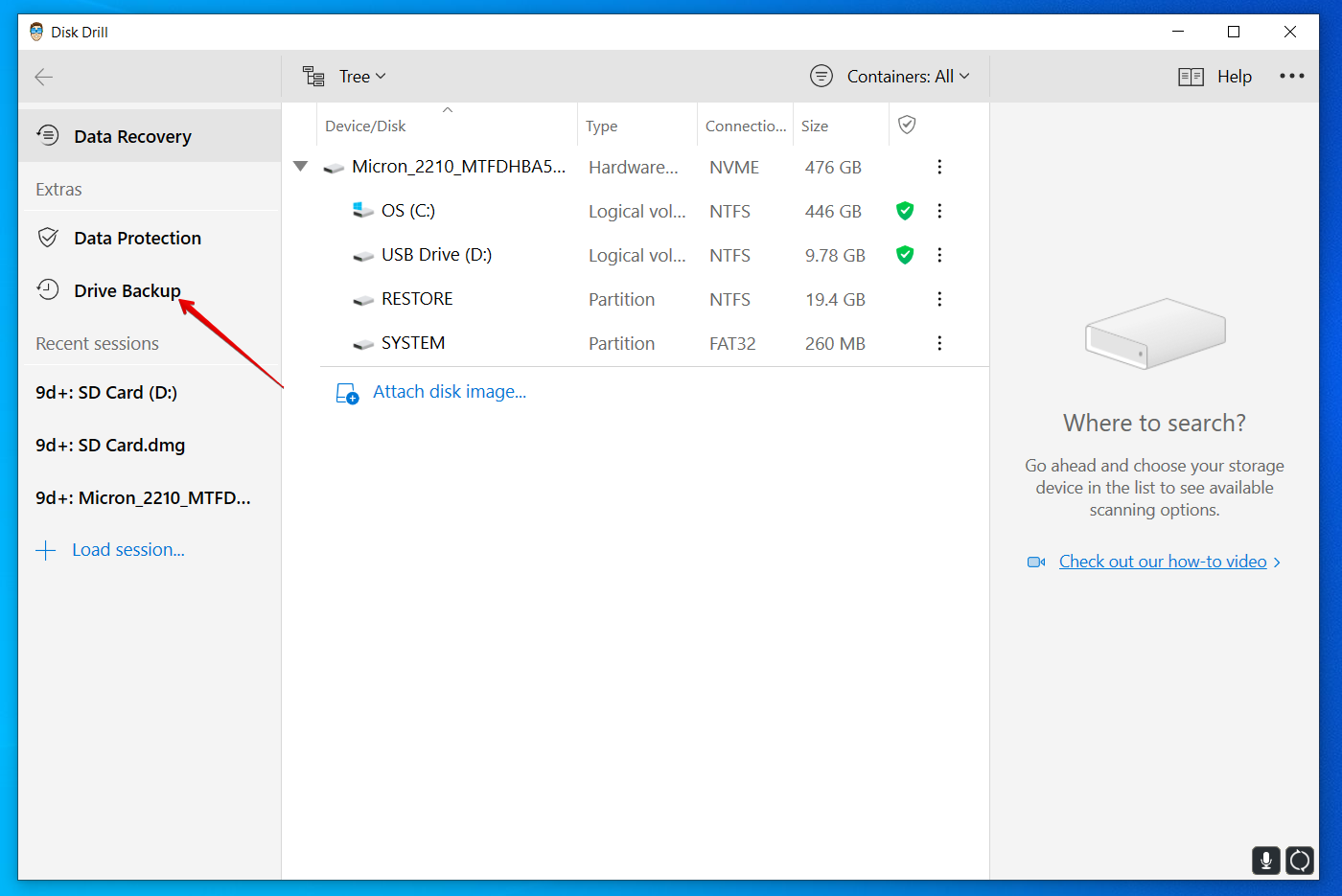Click the Micron disk drive icon

pos(334,168)
